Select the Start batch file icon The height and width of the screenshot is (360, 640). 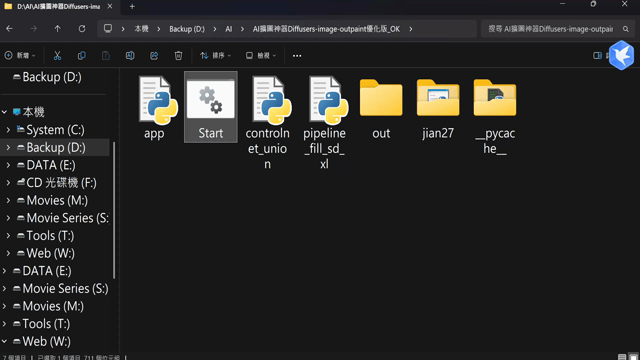(x=211, y=107)
